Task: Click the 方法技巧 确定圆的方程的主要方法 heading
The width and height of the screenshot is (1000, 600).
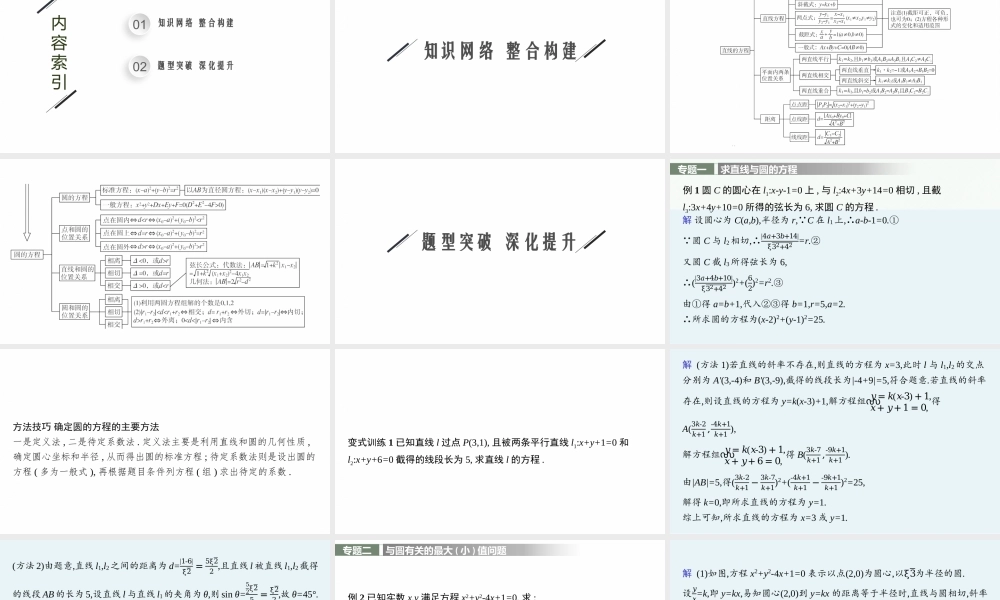Action: point(86,427)
